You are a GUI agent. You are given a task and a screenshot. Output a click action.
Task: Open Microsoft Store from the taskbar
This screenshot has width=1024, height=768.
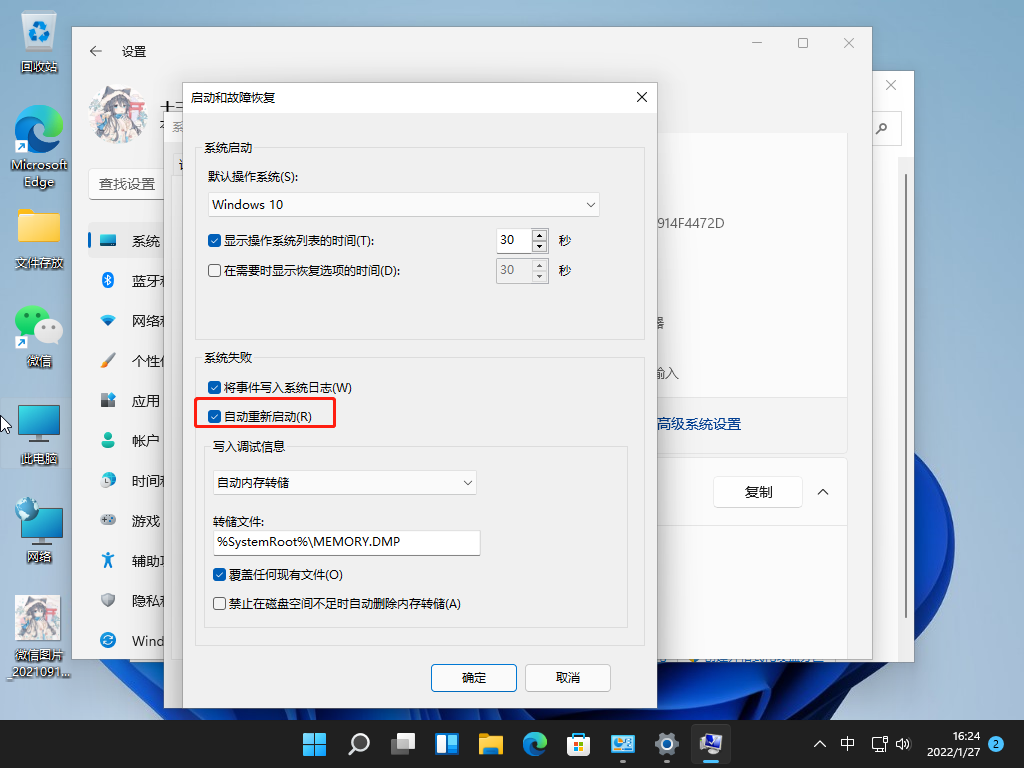coord(578,744)
